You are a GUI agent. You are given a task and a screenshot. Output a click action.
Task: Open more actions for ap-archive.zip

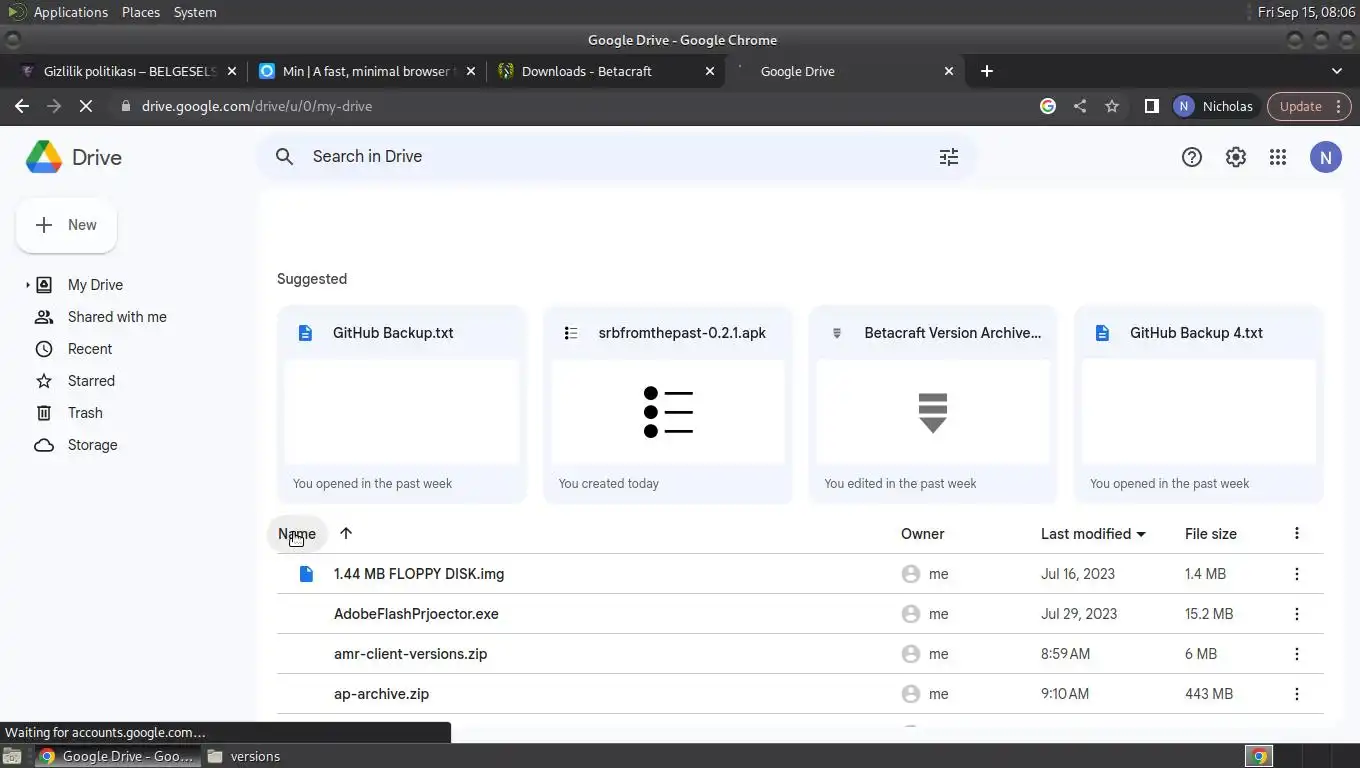(x=1297, y=694)
